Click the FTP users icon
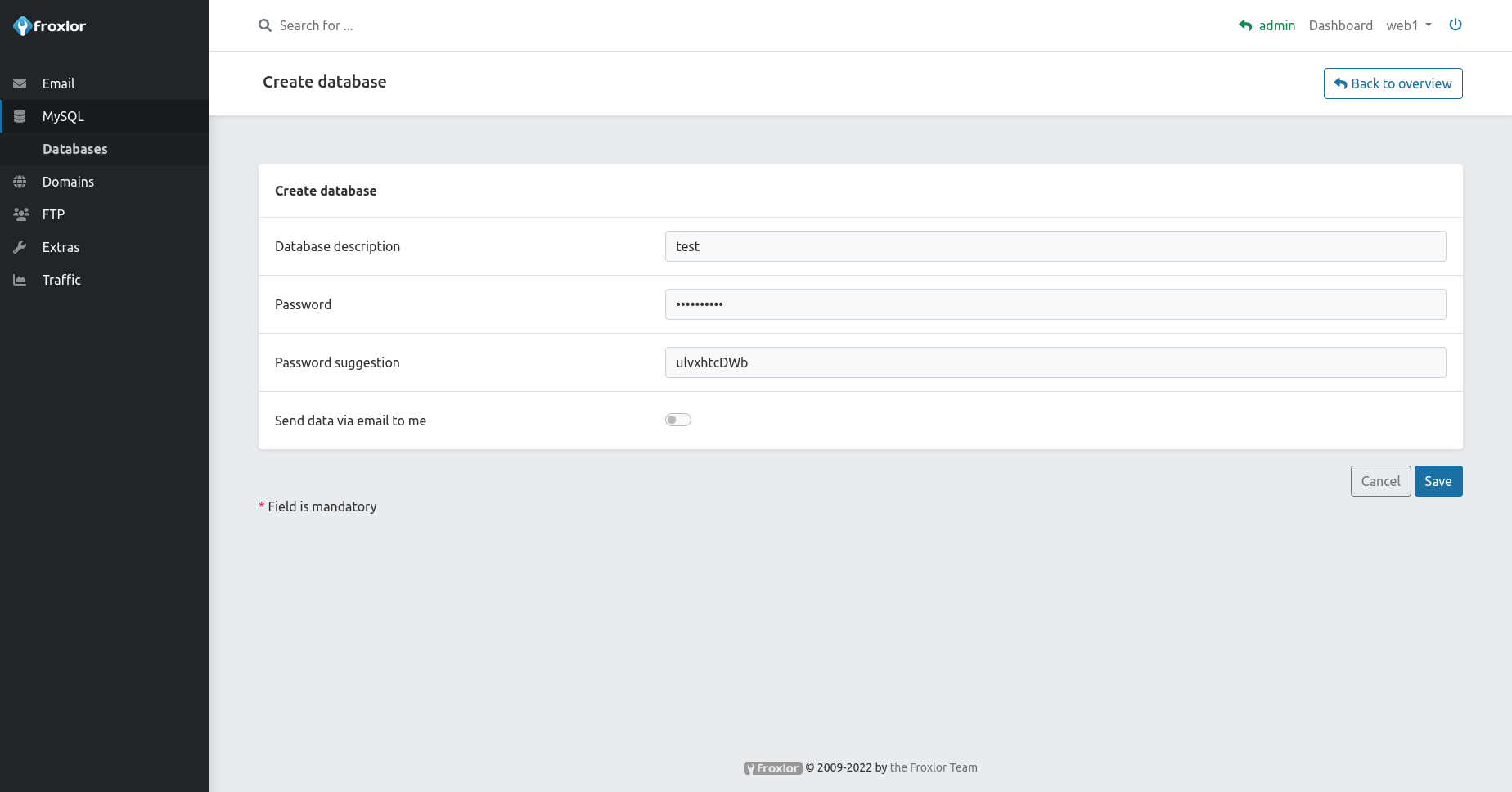The image size is (1512, 792). [x=20, y=214]
